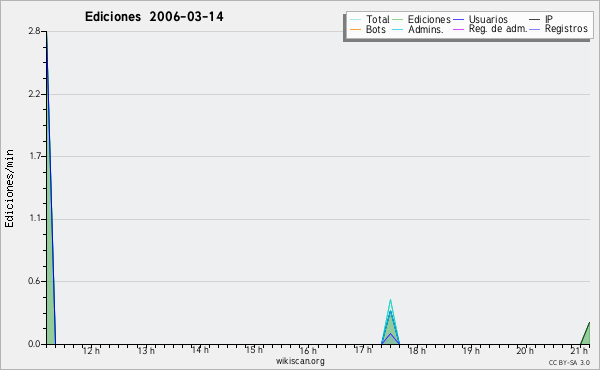Click the Registros legend label
Viewport: 600px width, 370px height.
click(x=566, y=29)
